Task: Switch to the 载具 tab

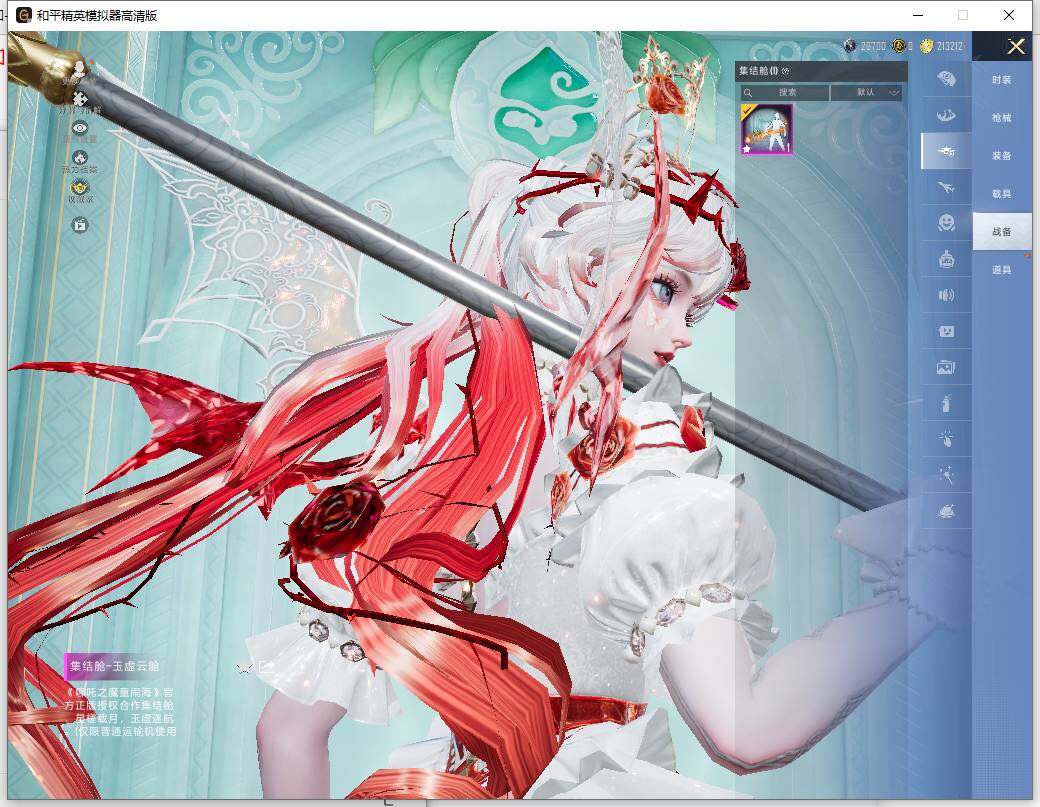Action: (x=1002, y=194)
